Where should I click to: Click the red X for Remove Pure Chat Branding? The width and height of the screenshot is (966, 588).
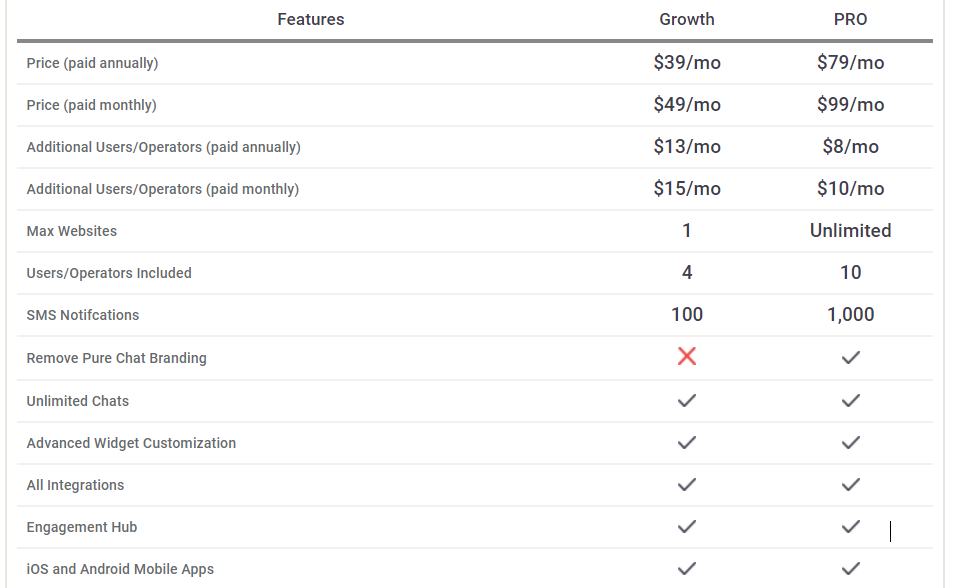tap(686, 356)
